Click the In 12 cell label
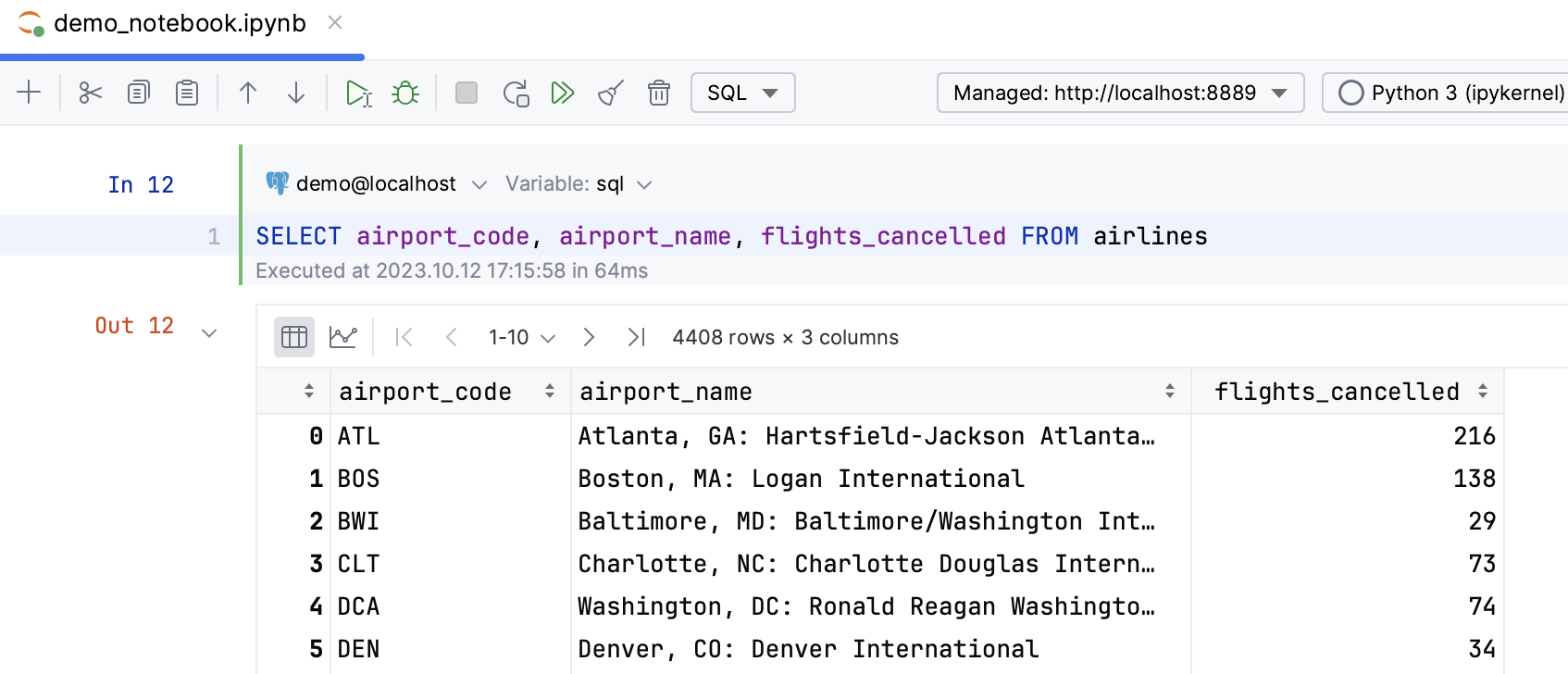This screenshot has height=674, width=1568. (x=141, y=185)
